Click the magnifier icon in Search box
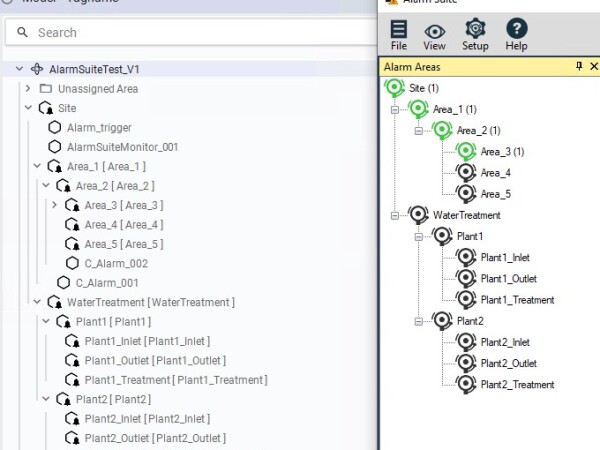The image size is (600, 450). tap(23, 33)
